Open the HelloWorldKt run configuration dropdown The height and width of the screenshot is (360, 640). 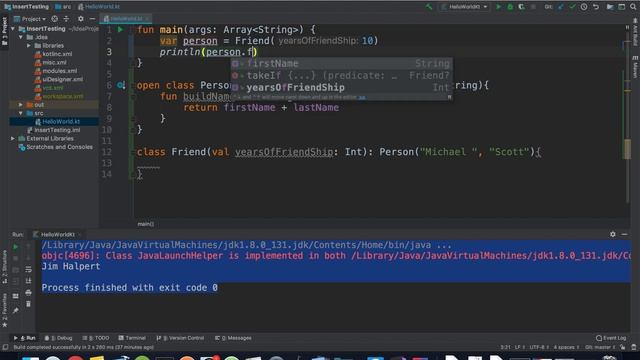[x=465, y=7]
